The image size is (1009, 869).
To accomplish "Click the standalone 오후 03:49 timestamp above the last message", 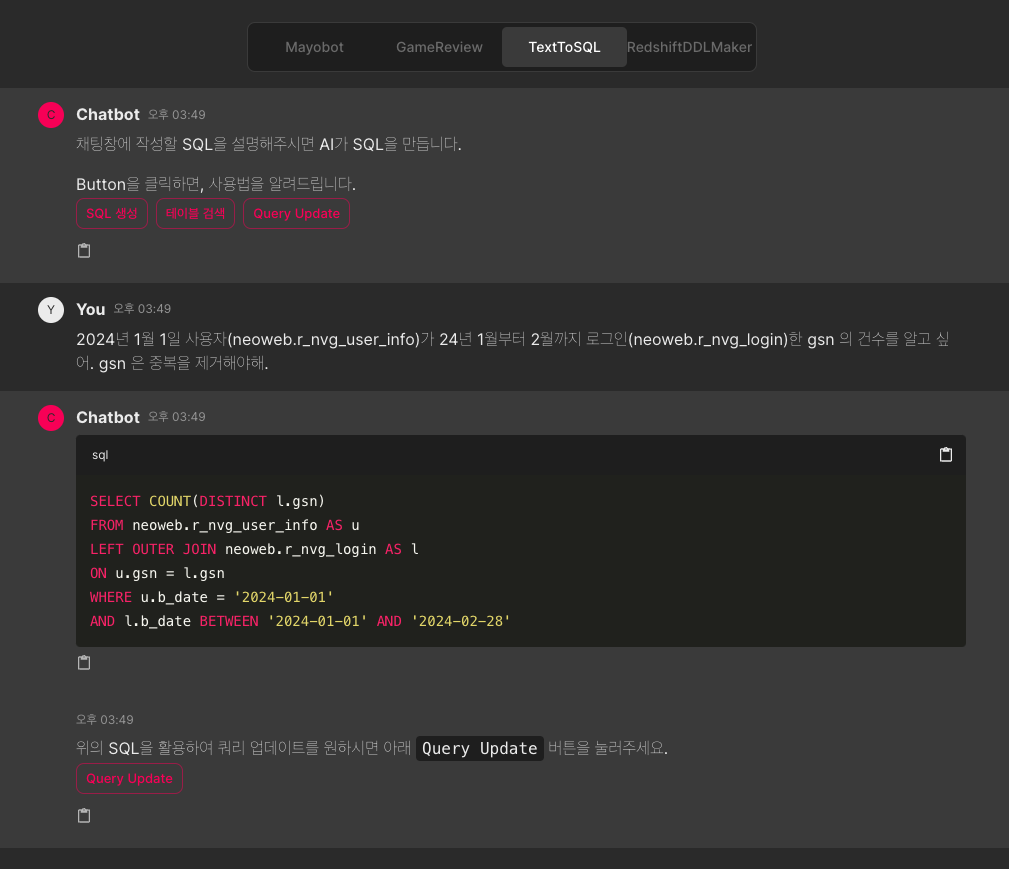I will (105, 720).
